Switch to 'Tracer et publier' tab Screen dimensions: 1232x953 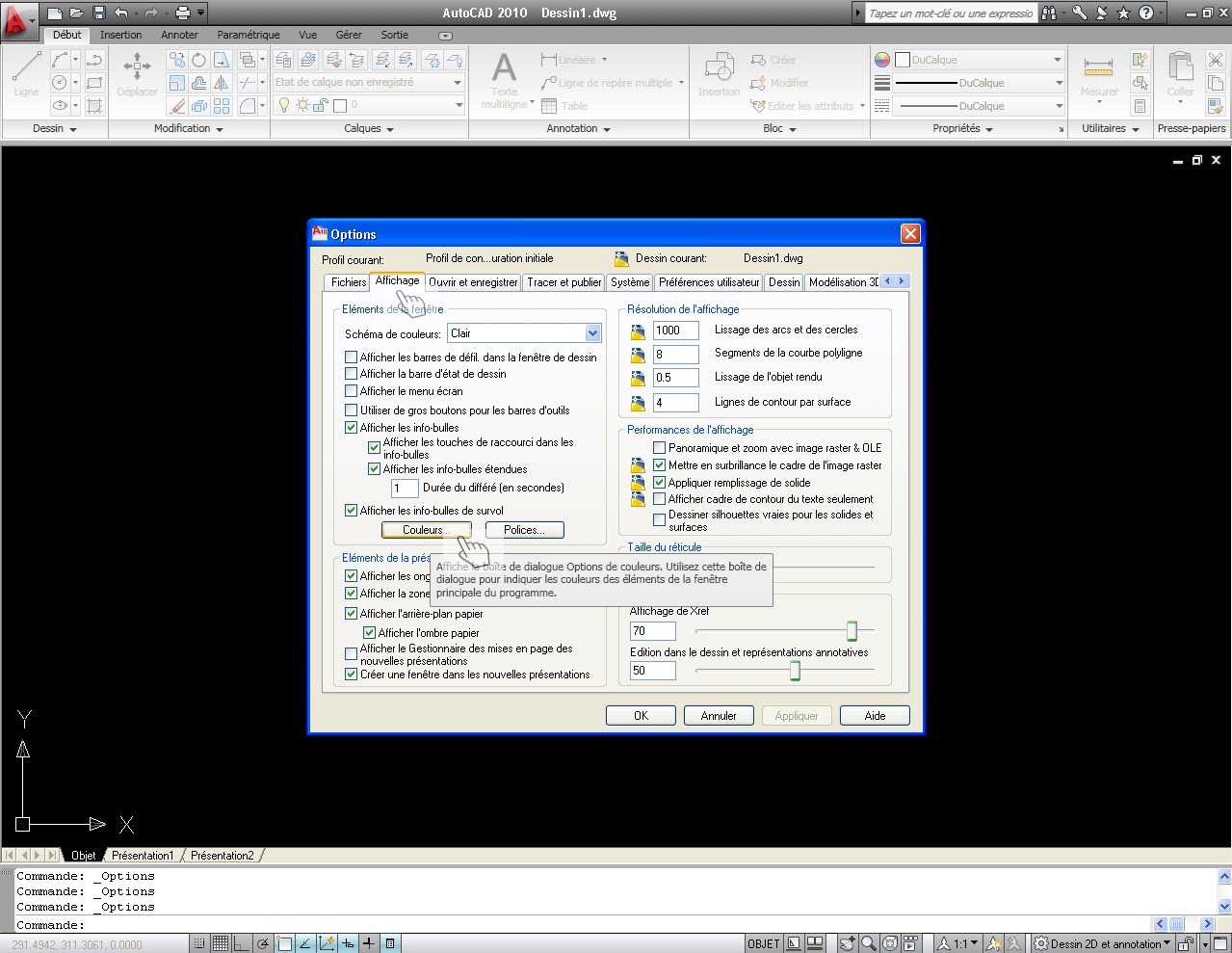(x=564, y=282)
